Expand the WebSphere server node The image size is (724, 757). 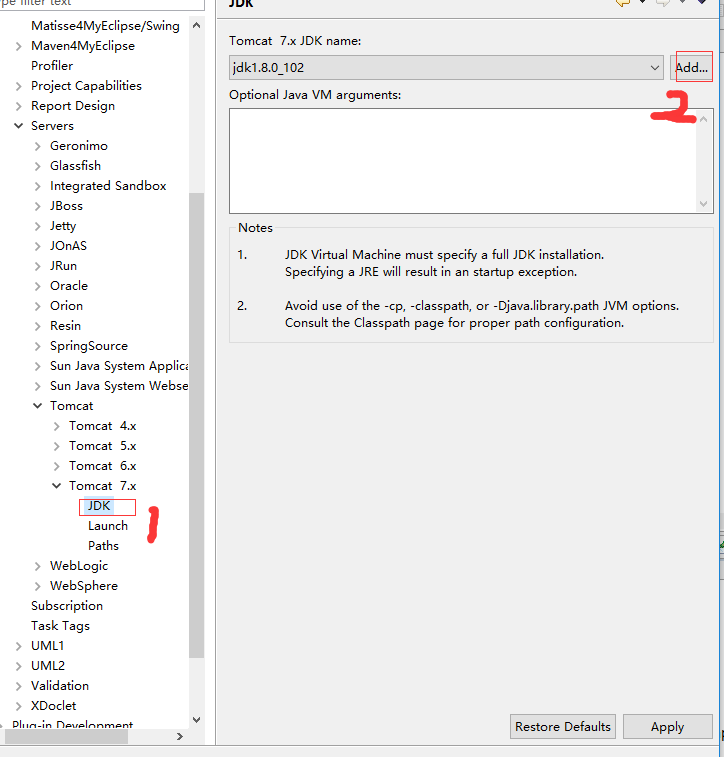tap(38, 586)
